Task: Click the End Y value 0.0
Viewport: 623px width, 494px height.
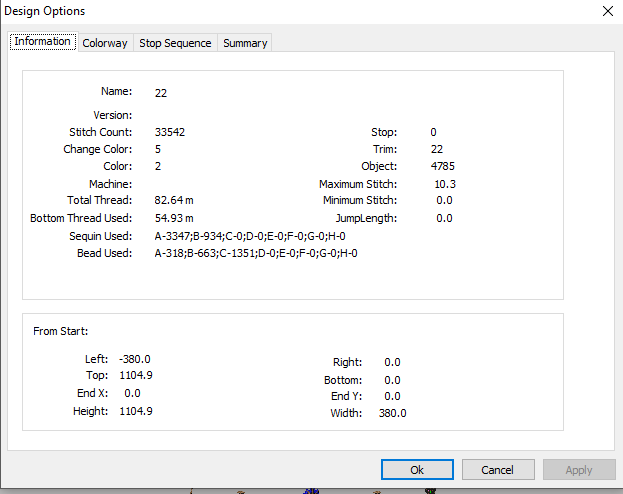Action: point(393,396)
